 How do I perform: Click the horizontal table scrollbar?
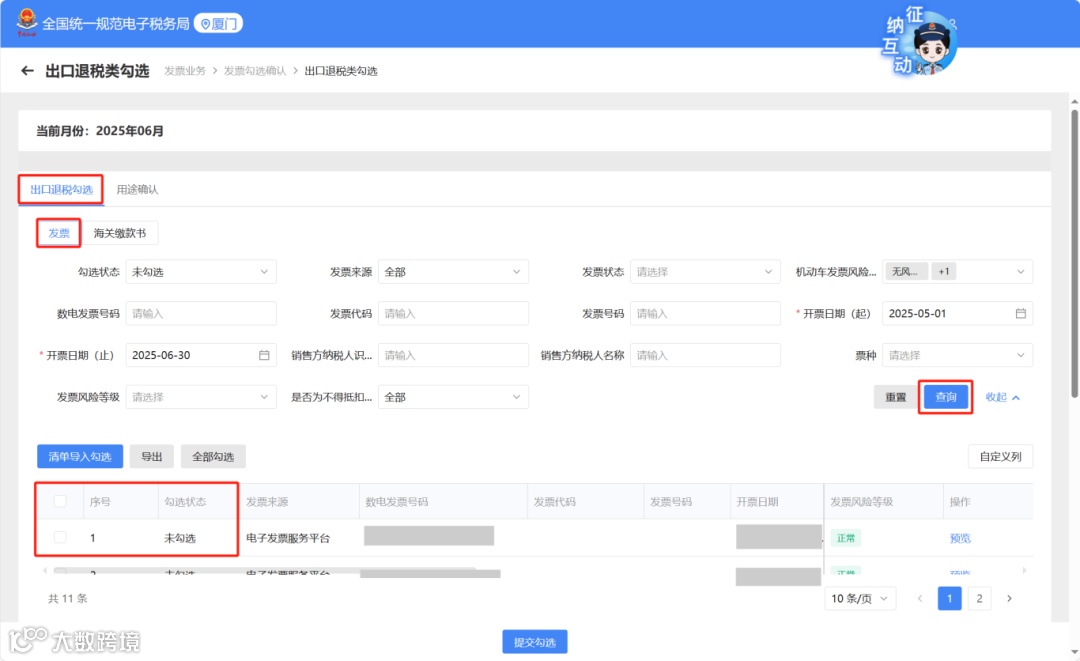tap(265, 570)
